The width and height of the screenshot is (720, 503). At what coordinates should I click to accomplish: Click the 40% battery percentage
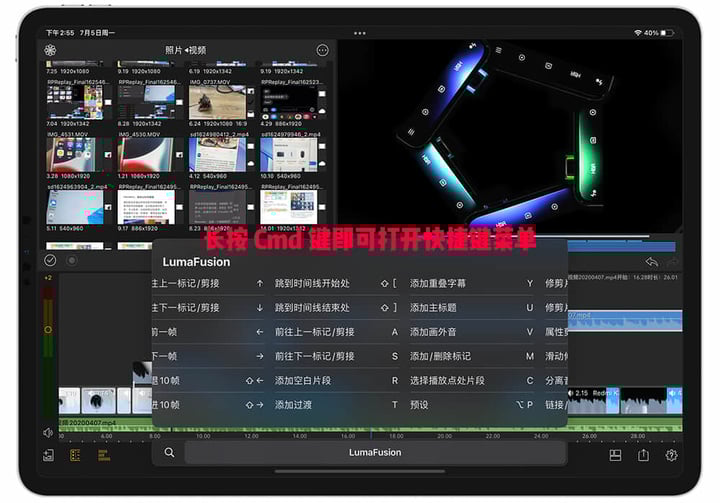[x=651, y=33]
